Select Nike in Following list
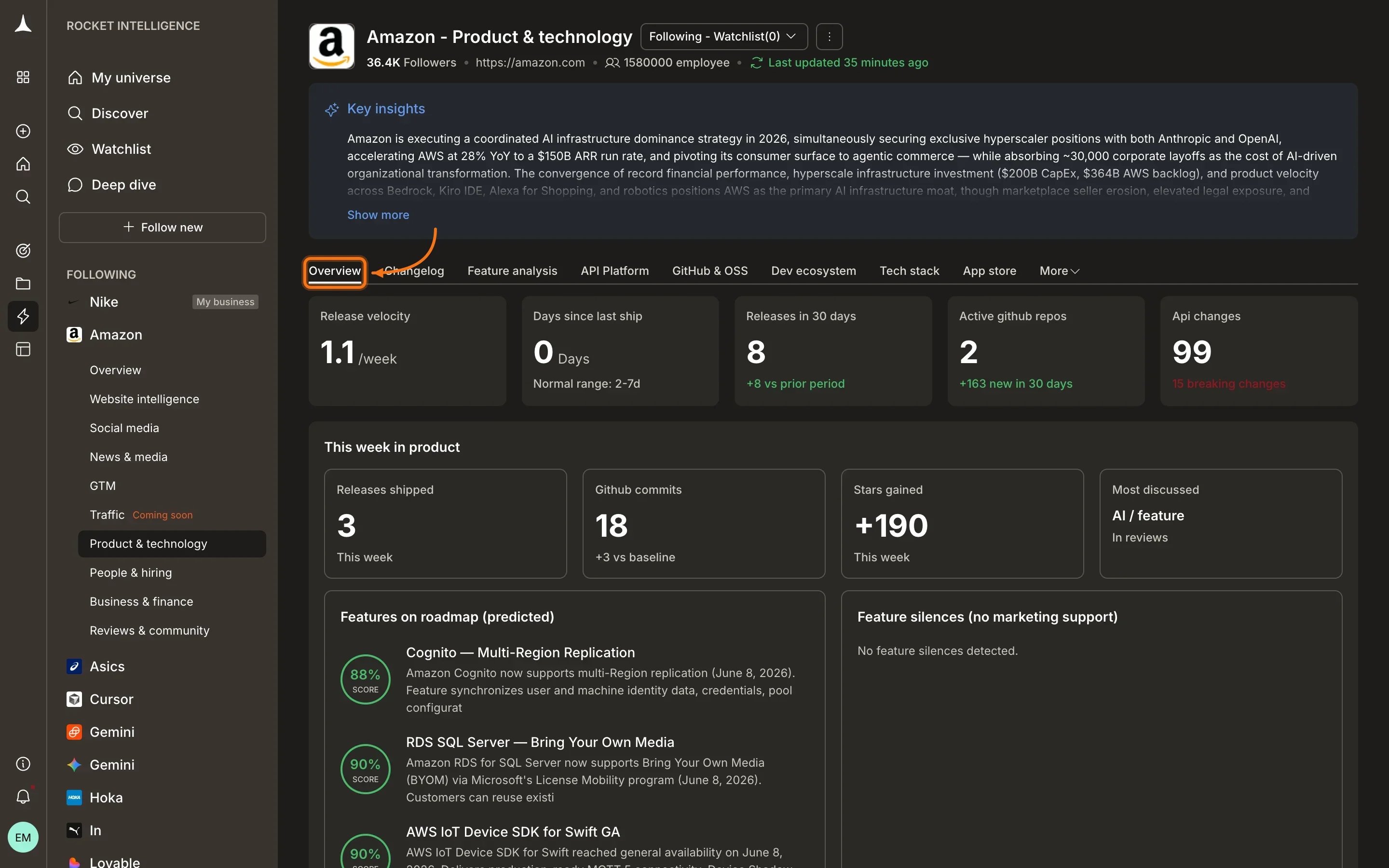 pyautogui.click(x=104, y=302)
